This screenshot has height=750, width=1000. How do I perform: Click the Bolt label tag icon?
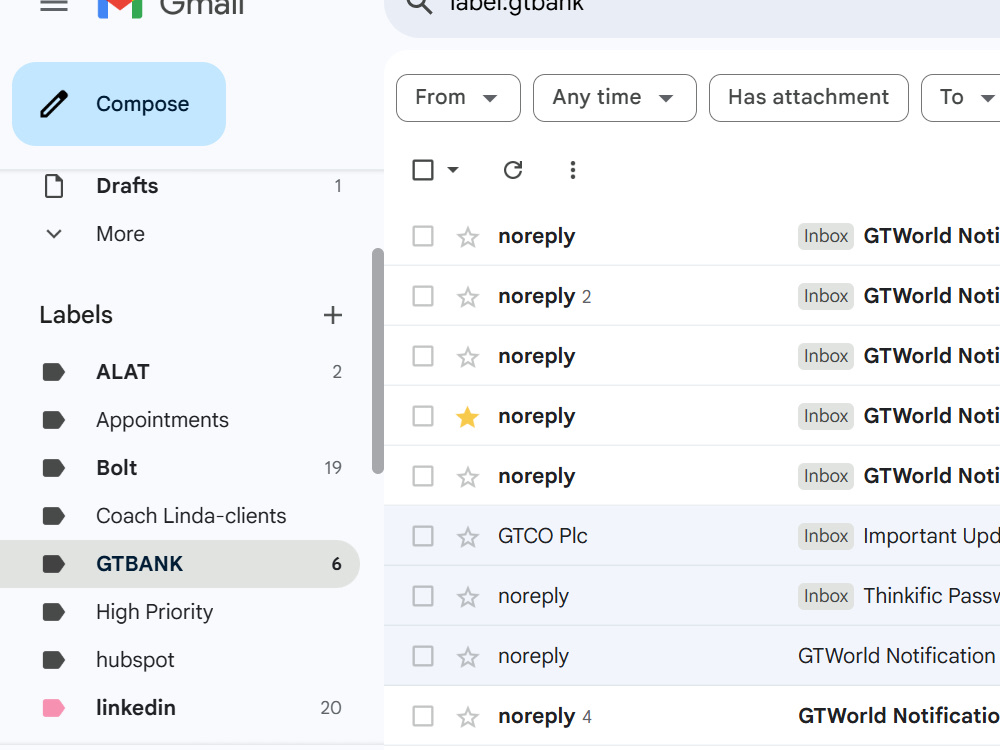(x=54, y=467)
